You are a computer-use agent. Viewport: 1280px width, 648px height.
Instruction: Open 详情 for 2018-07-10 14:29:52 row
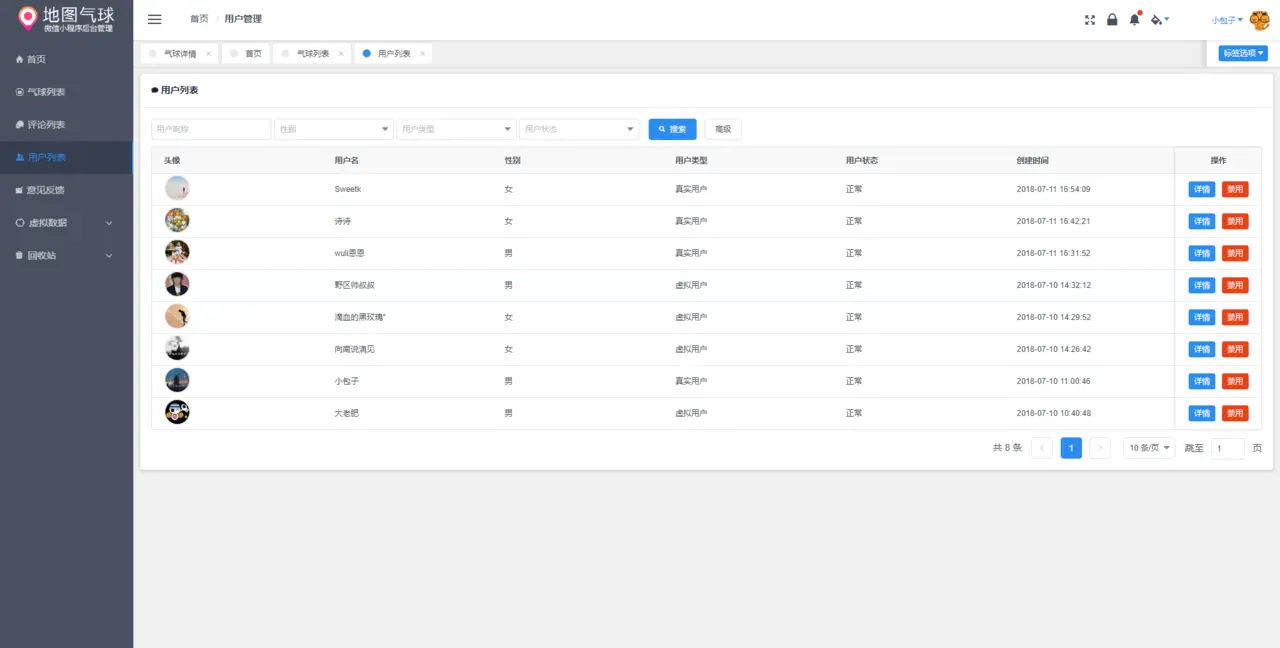pos(1202,317)
